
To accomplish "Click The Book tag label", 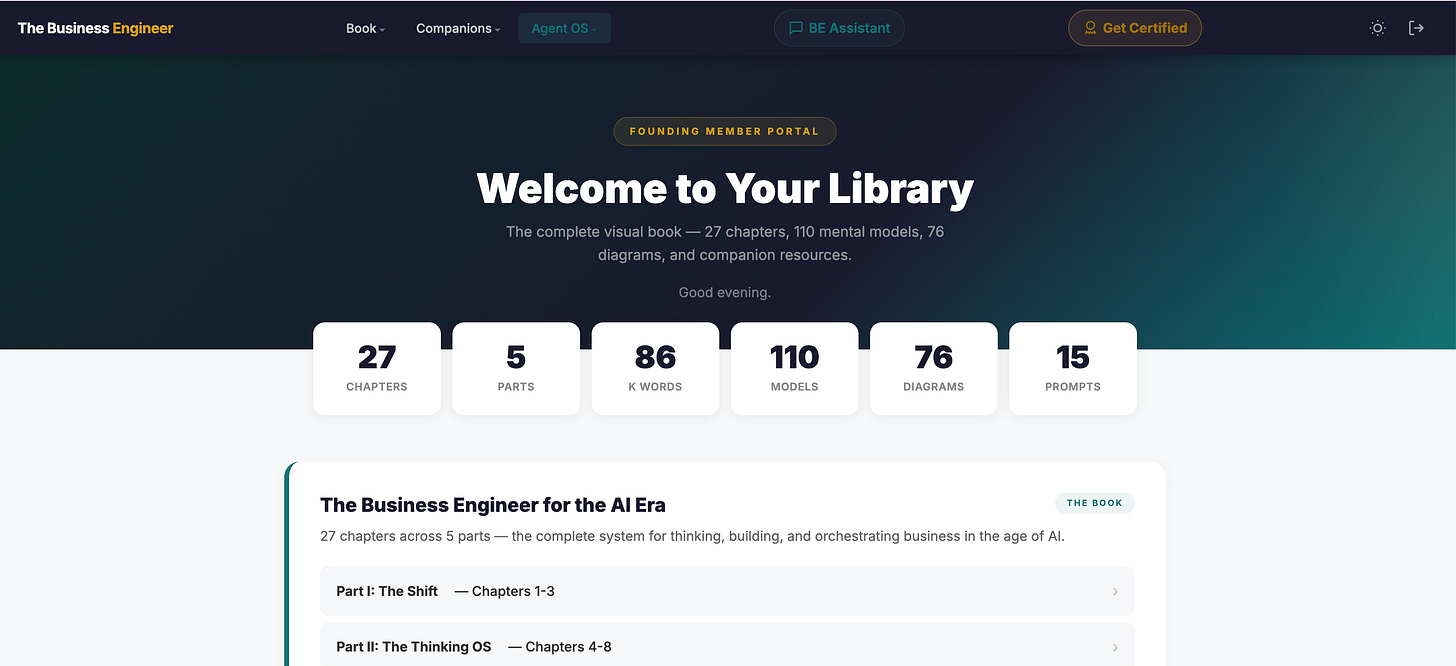I will pyautogui.click(x=1095, y=503).
